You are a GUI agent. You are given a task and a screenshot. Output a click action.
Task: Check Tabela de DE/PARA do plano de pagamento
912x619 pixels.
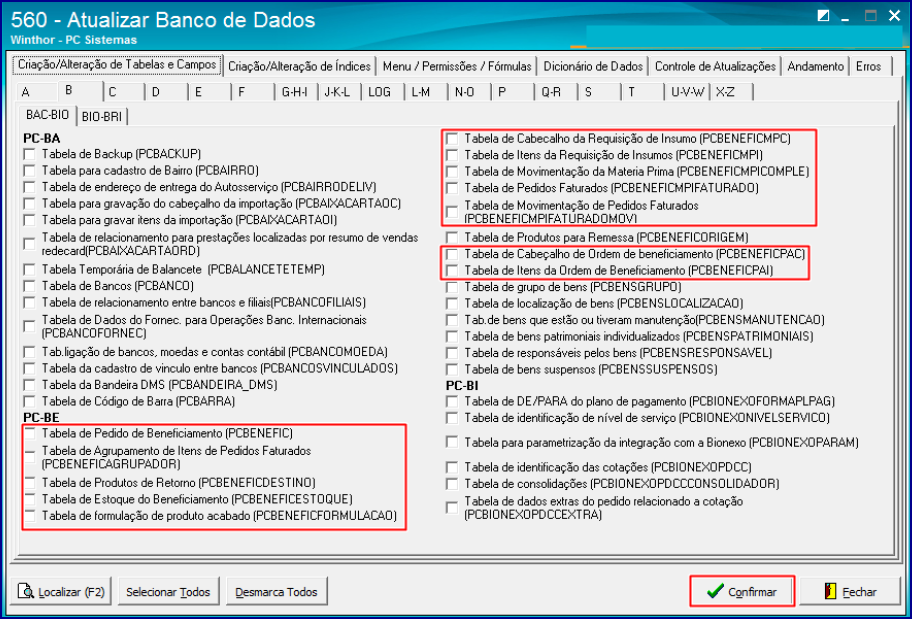(452, 401)
